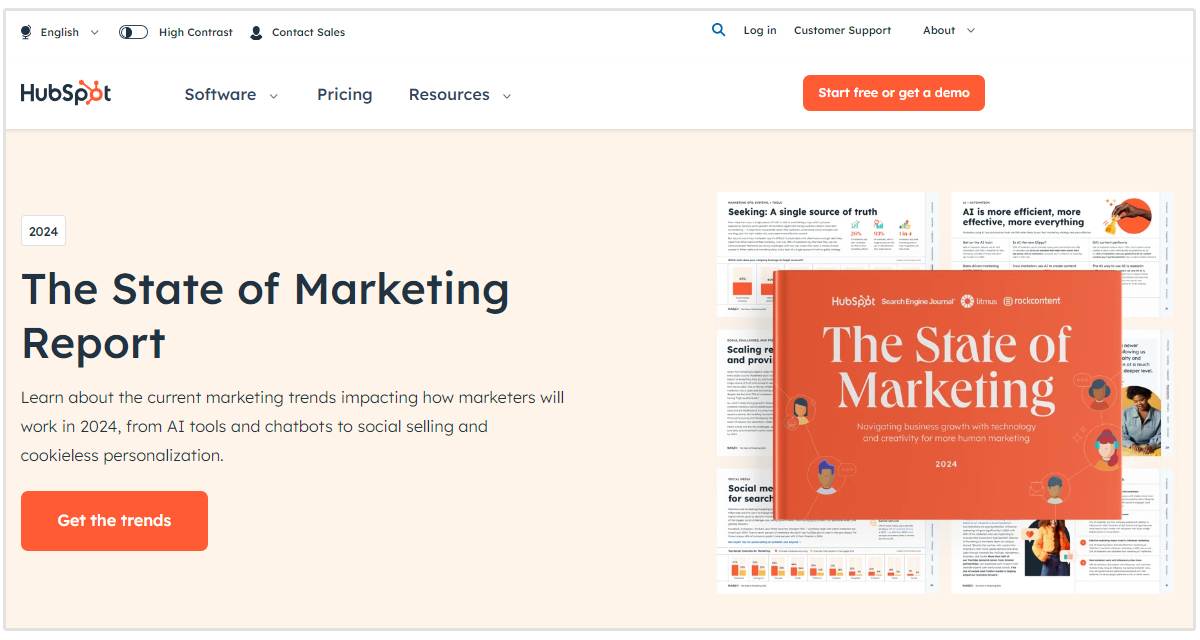Open the Customer Support link
This screenshot has height=640, width=1200.
(842, 30)
